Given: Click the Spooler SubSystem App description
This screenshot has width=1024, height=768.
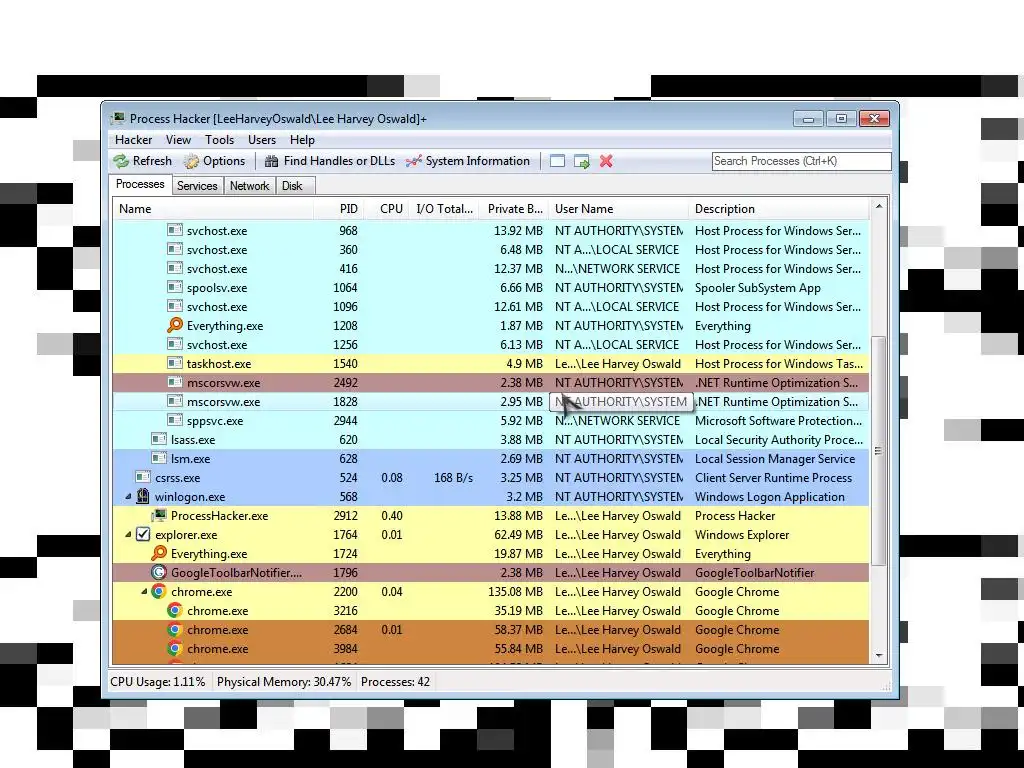Looking at the screenshot, I should coord(758,288).
